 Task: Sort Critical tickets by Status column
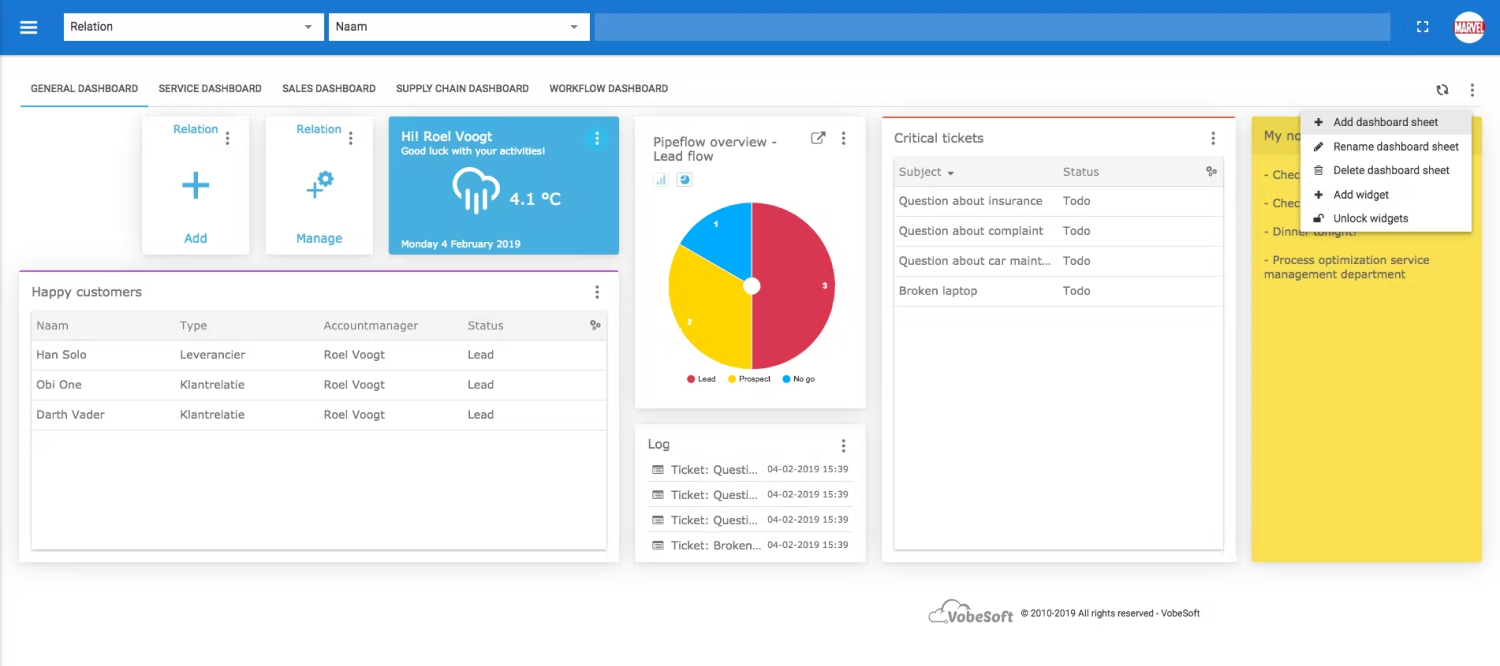[1080, 172]
